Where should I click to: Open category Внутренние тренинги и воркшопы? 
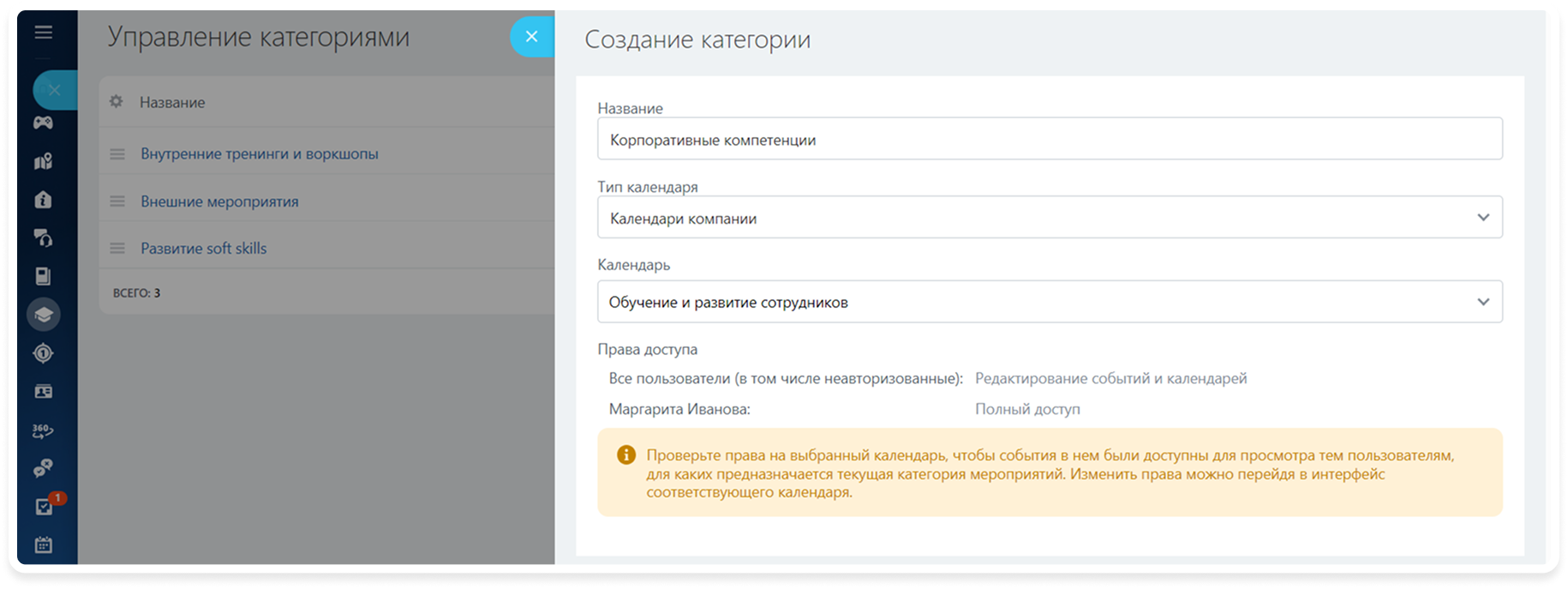point(260,154)
